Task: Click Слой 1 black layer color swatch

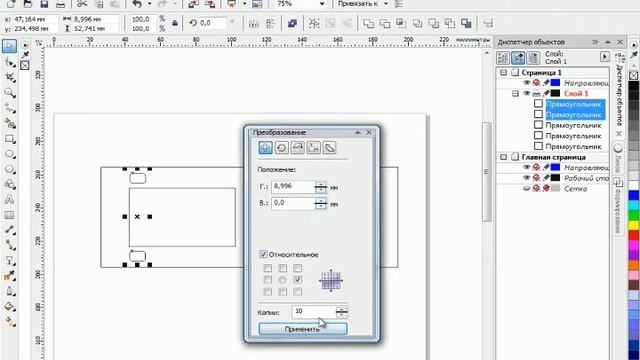Action: 555,93
